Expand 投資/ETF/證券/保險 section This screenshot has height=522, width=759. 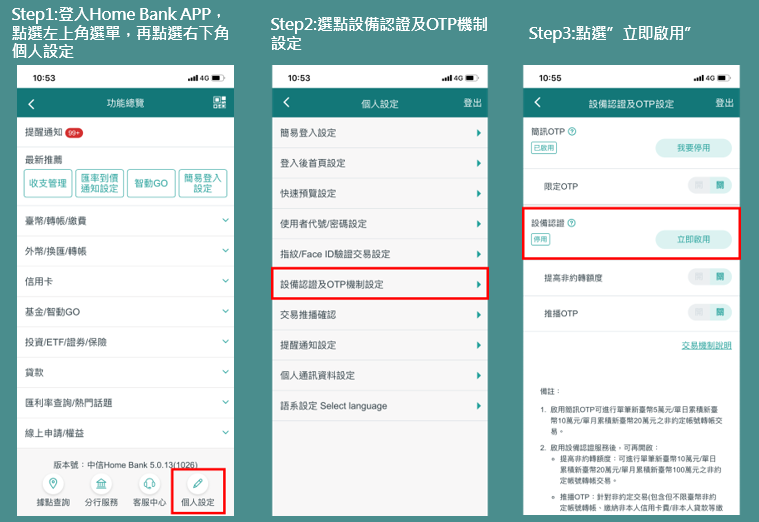[125, 342]
